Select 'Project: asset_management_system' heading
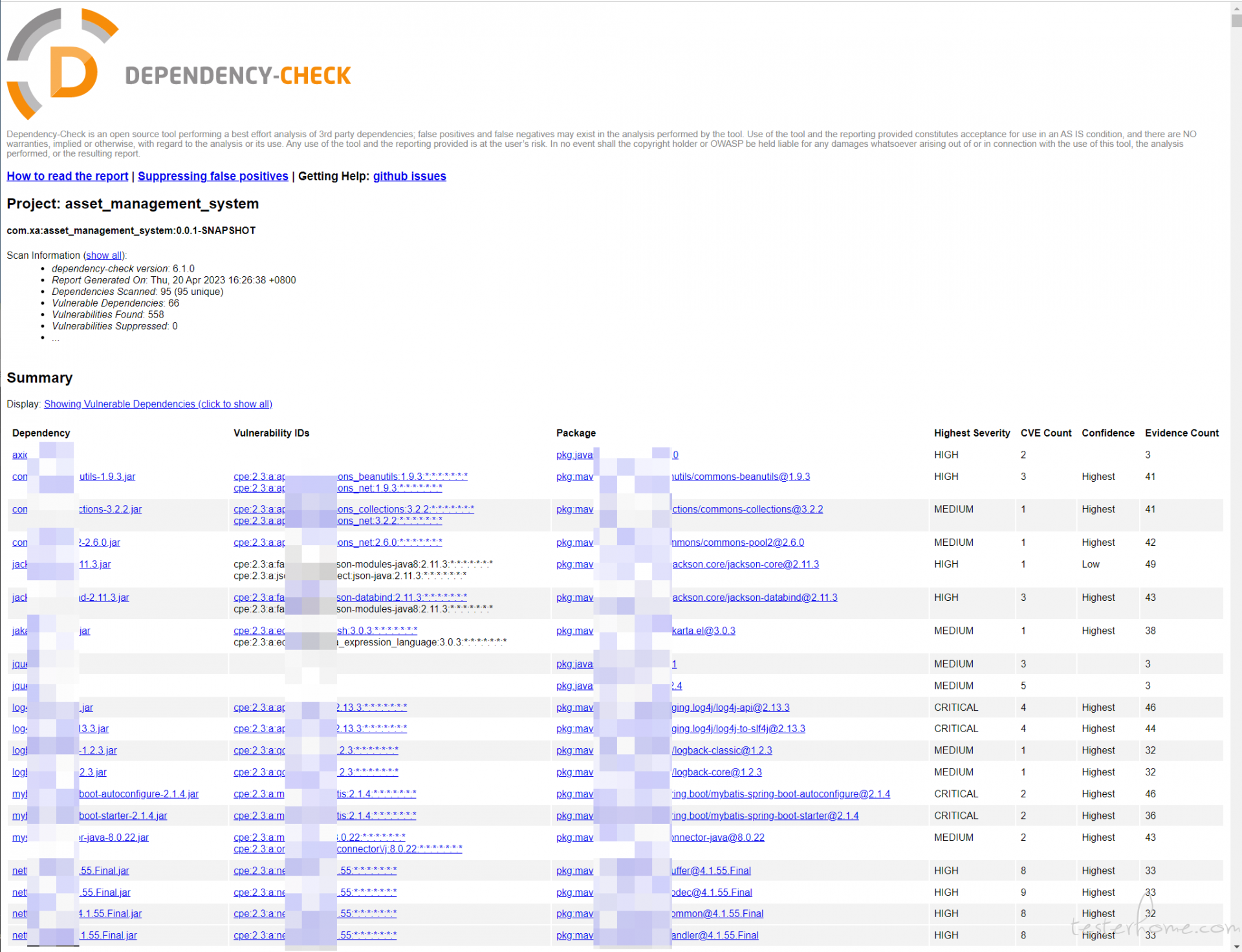1242x952 pixels. coord(133,204)
